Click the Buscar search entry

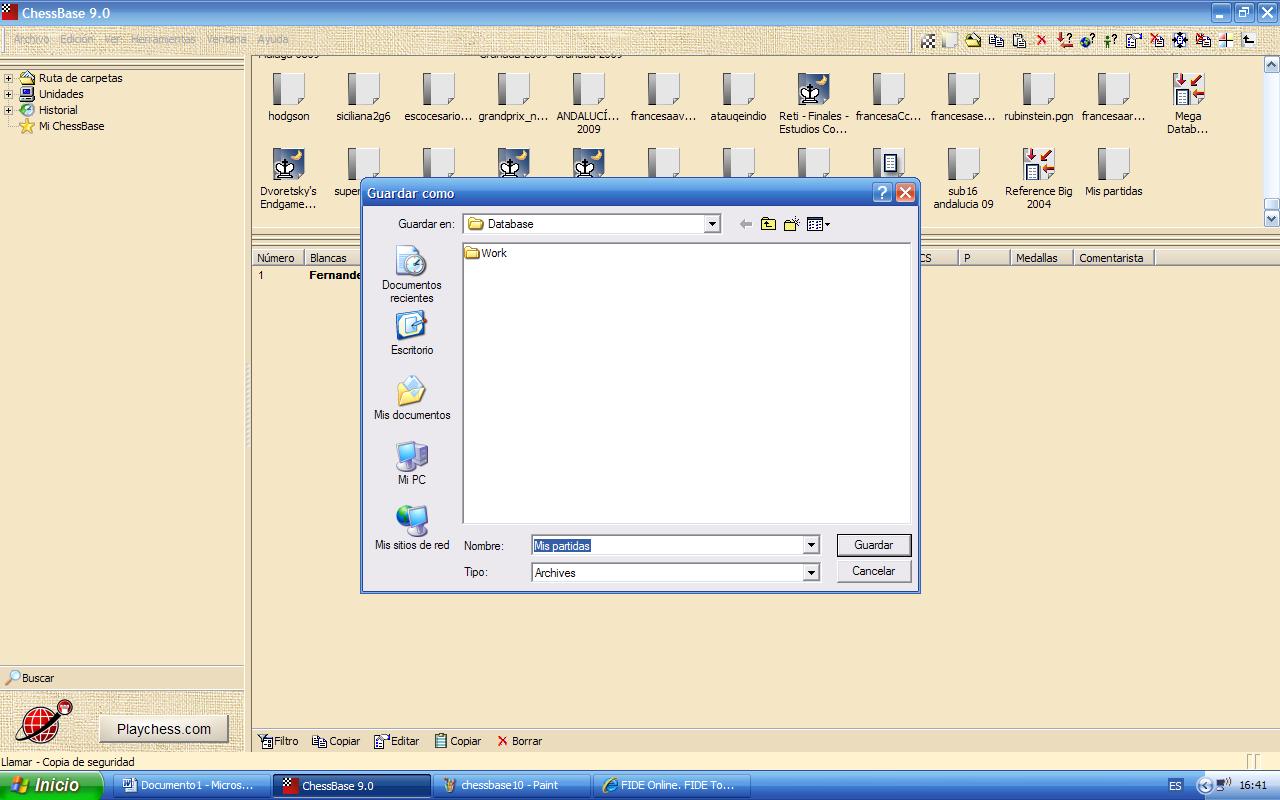pyautogui.click(x=30, y=678)
